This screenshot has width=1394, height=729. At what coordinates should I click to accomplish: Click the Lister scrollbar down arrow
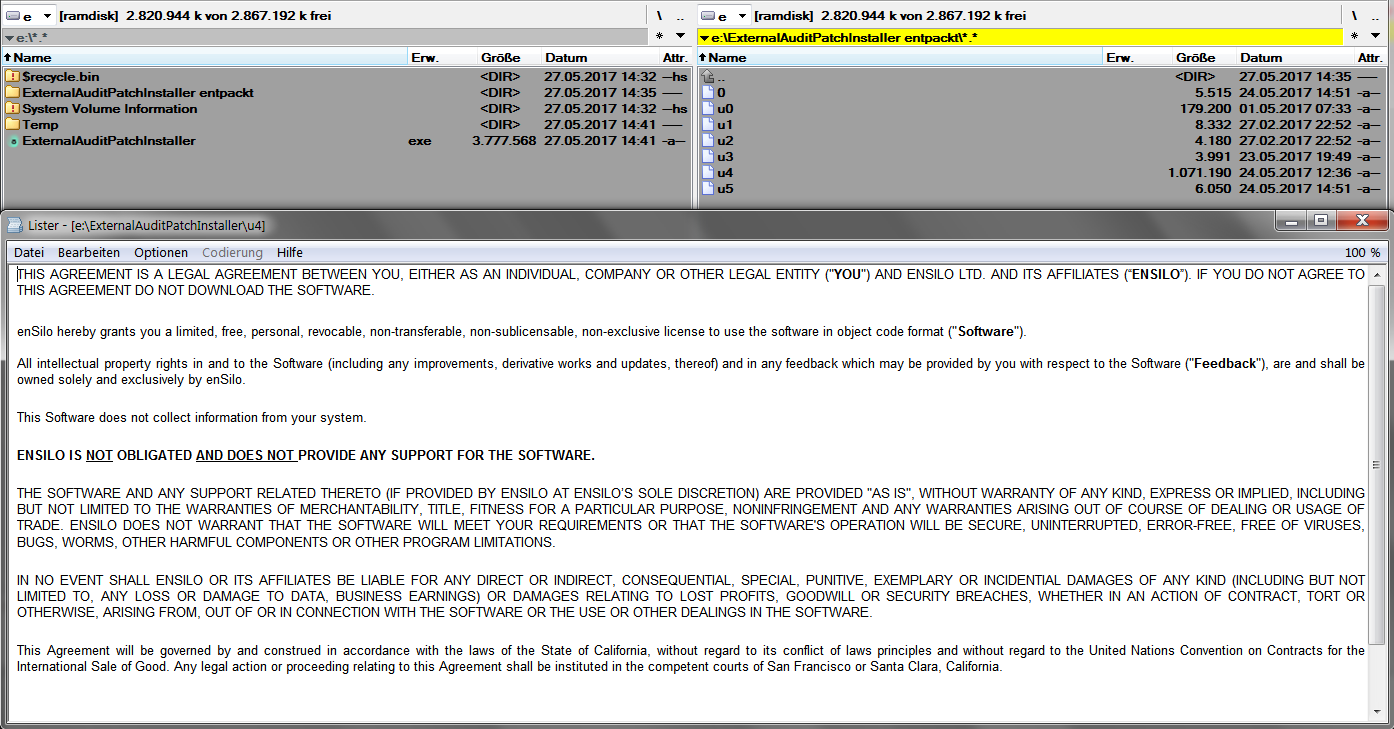[1378, 713]
